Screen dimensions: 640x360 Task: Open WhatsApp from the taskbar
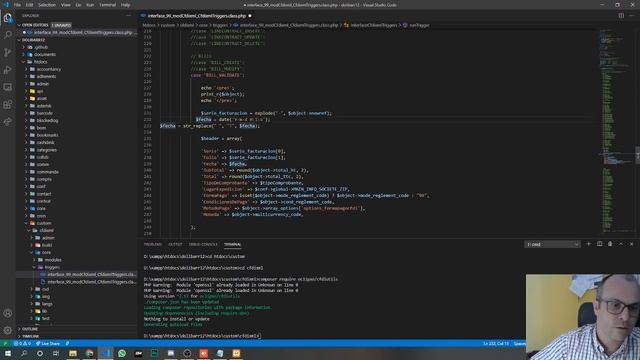coord(122,353)
